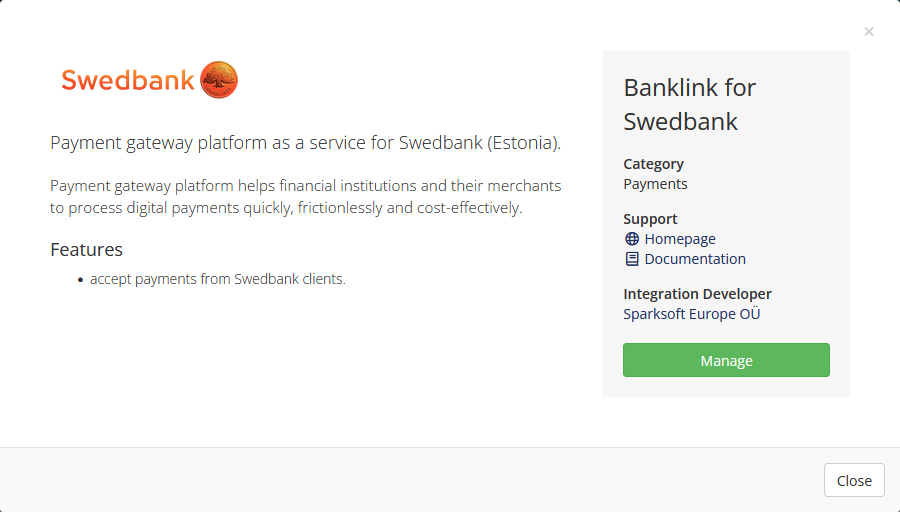Screen dimensions: 900x512
Task: Click the Integration Developer heading
Action: click(697, 294)
